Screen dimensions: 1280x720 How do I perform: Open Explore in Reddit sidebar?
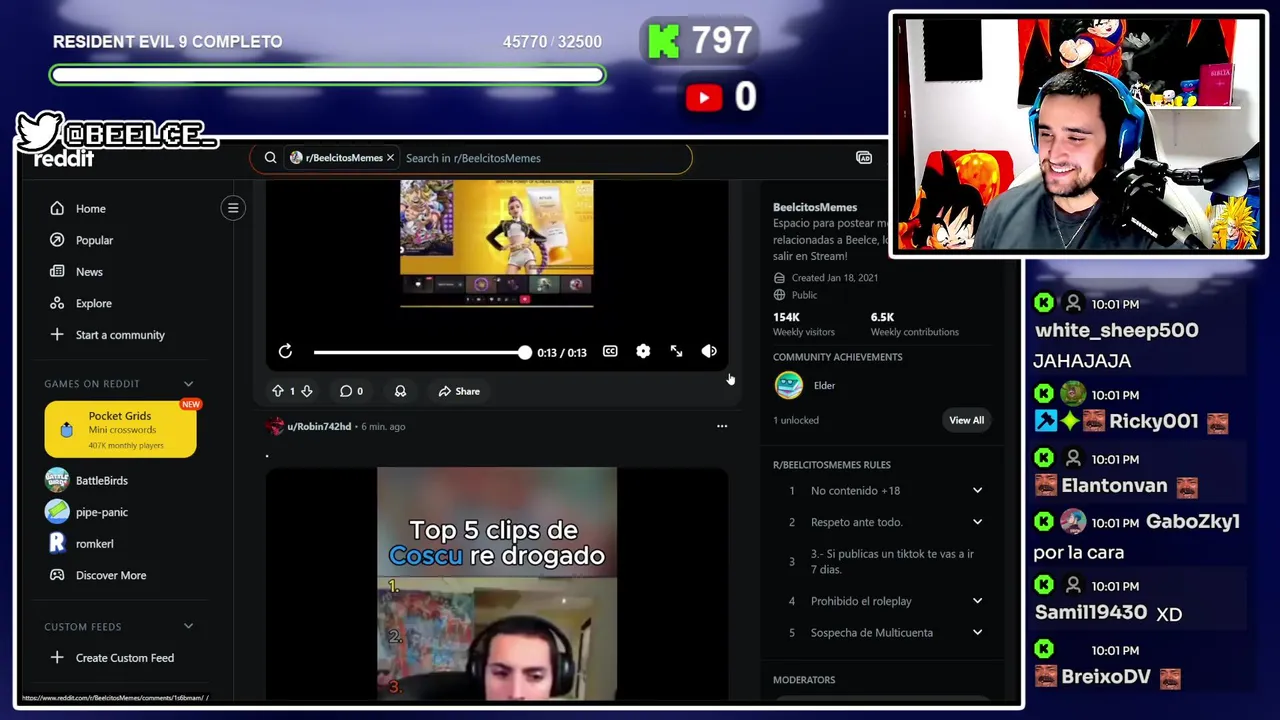tap(93, 303)
